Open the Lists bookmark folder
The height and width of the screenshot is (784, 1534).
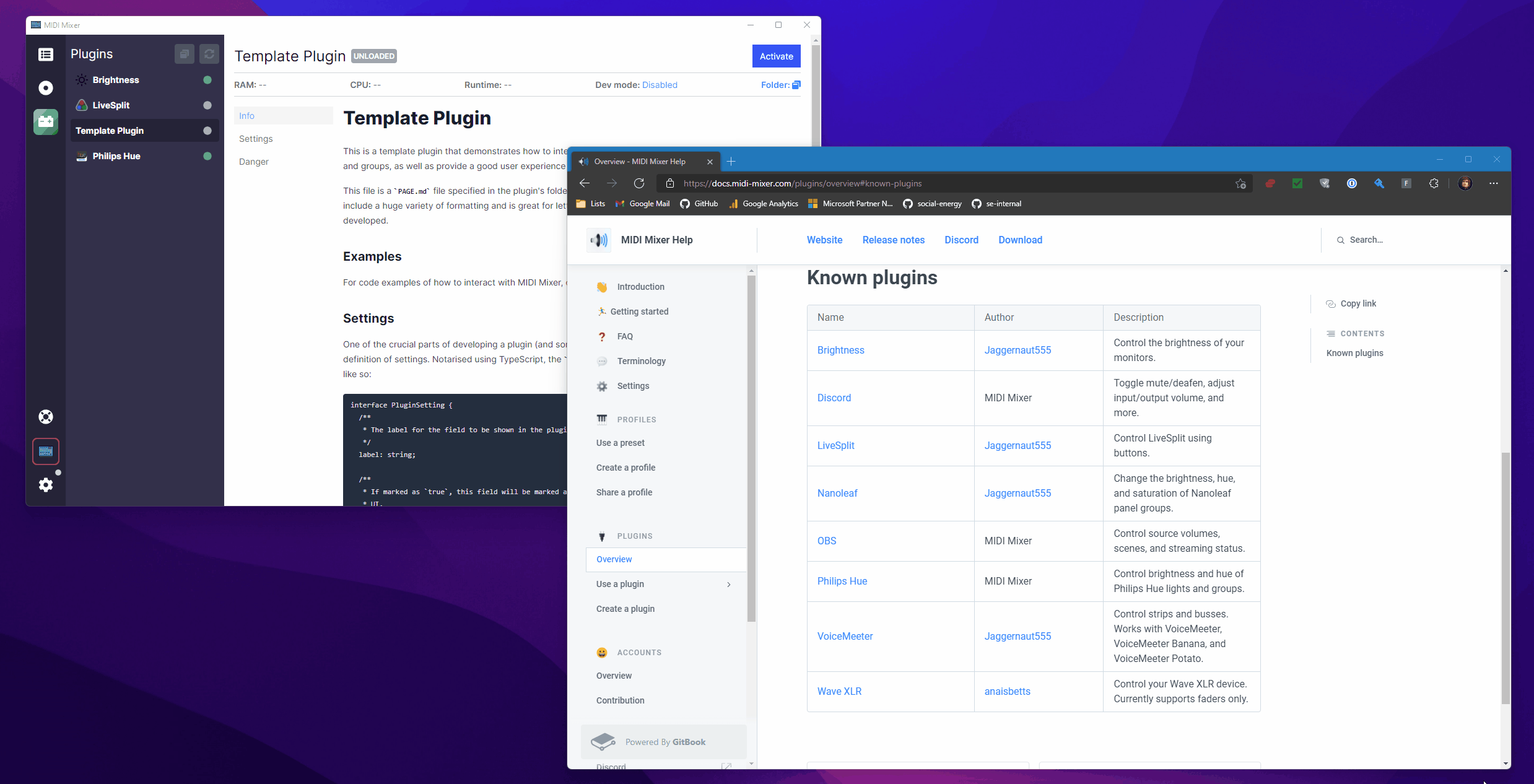(x=591, y=204)
